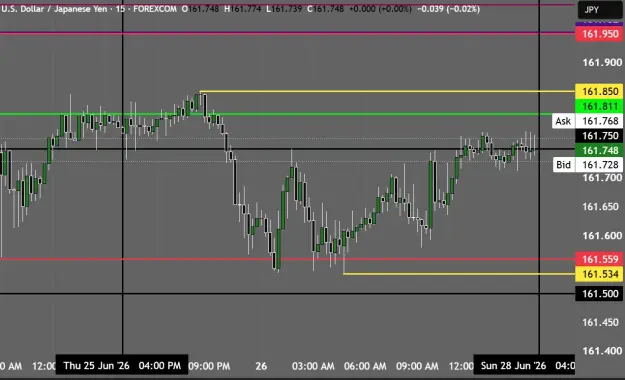
Task: Click the 161.400 price scale value
Action: pos(602,351)
